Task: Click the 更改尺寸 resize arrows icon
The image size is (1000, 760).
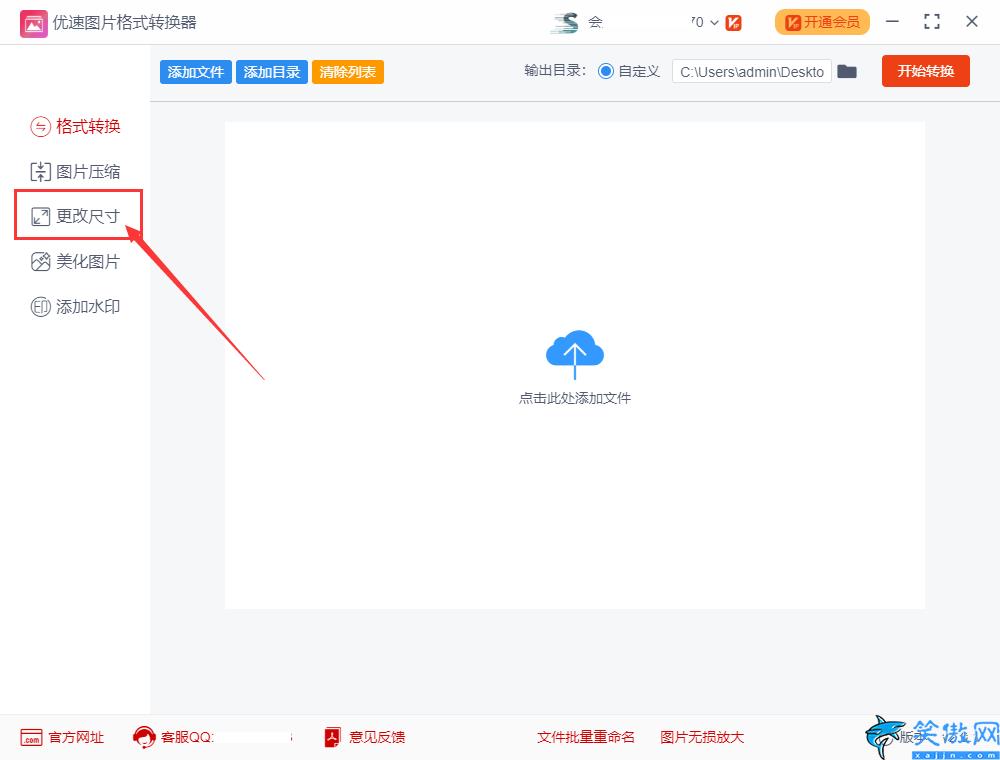Action: coord(40,217)
